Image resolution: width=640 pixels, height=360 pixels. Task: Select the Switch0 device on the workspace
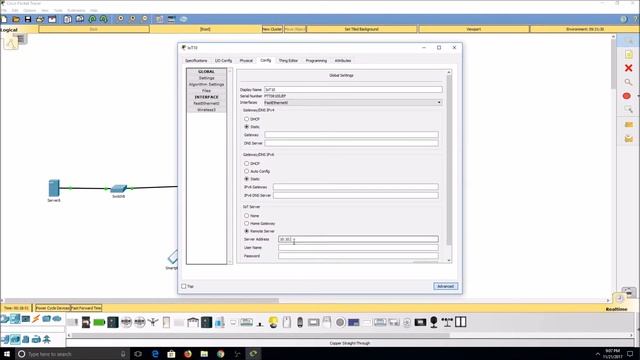pyautogui.click(x=119, y=188)
